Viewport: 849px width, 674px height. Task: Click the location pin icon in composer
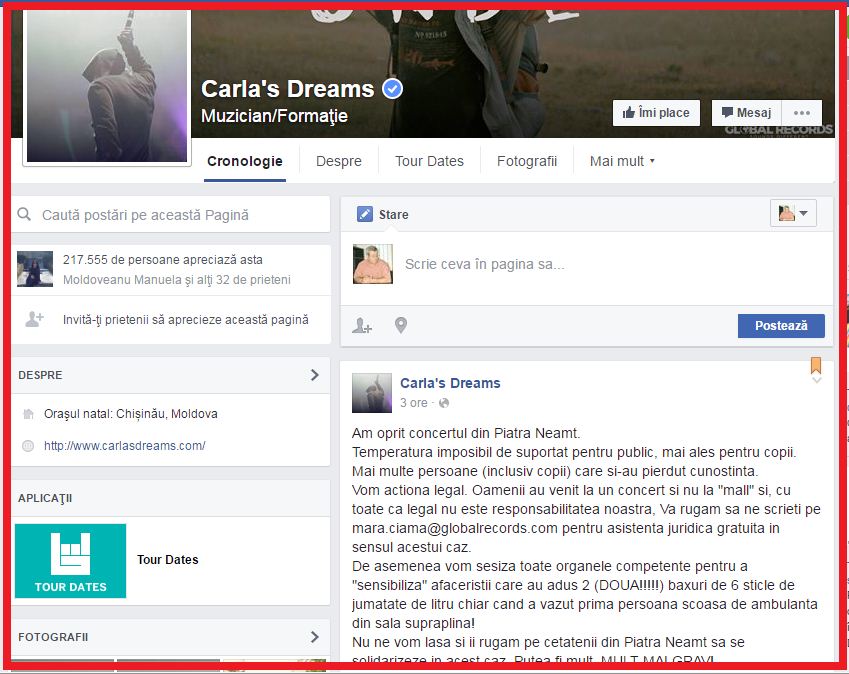coord(401,325)
